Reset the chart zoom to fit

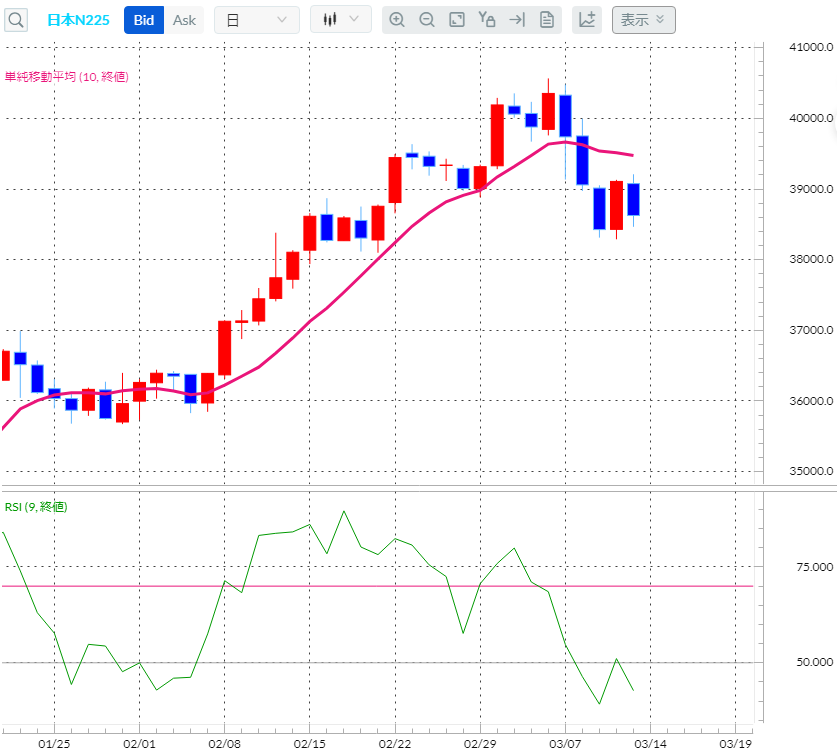[457, 19]
